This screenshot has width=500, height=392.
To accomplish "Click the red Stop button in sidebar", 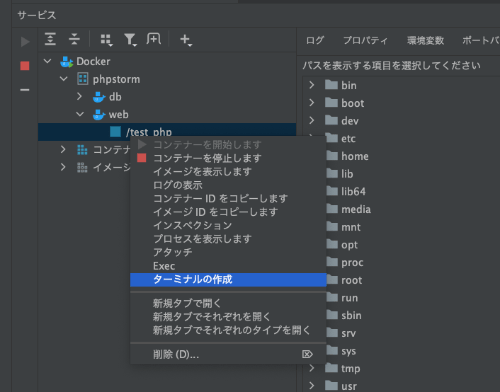I will 25,66.
